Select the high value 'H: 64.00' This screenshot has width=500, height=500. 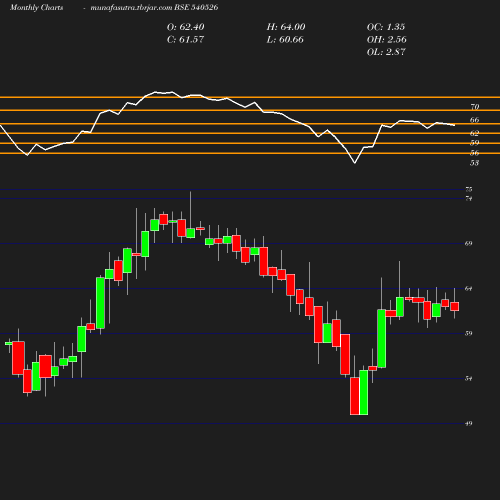286,27
